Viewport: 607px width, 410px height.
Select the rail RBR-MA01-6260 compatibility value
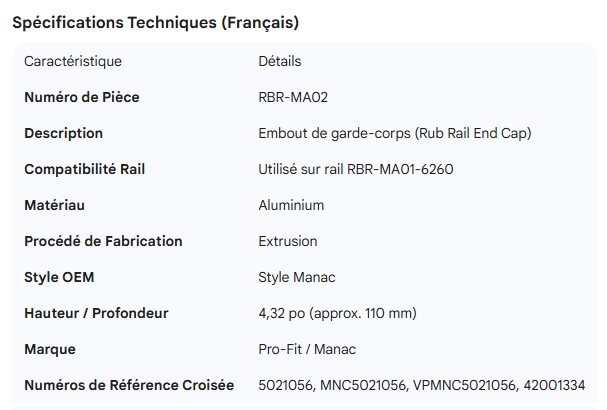[x=356, y=169]
